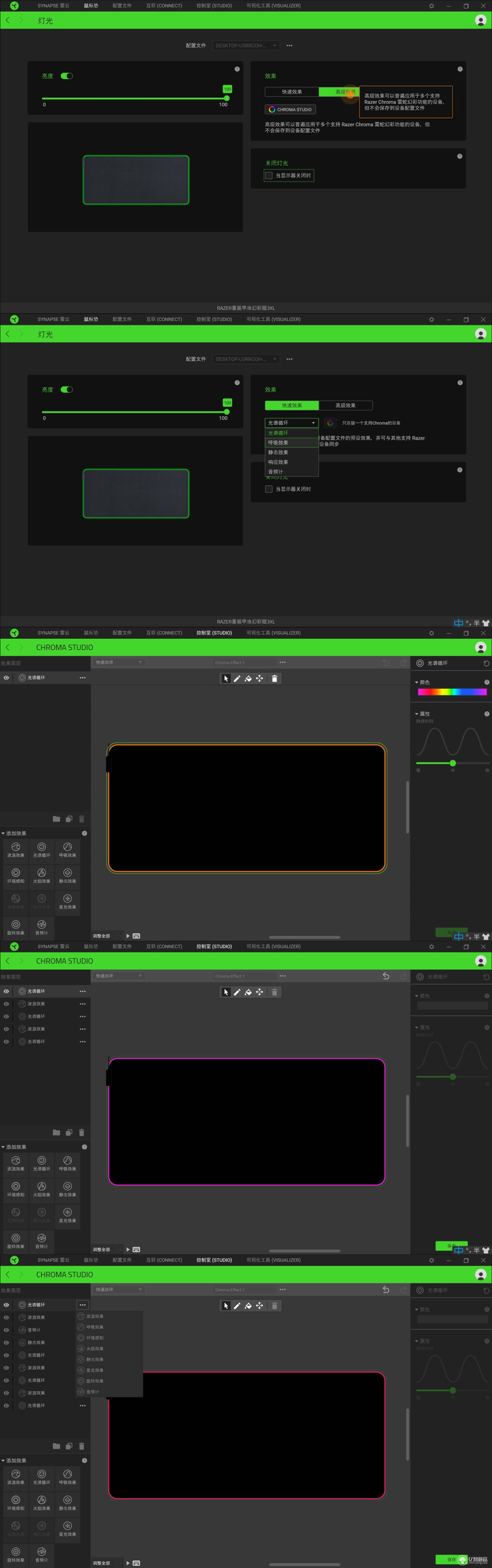The height and width of the screenshot is (1568, 492).
Task: Check 当显示器关闭时 below the open effects dropdown
Action: 269,489
